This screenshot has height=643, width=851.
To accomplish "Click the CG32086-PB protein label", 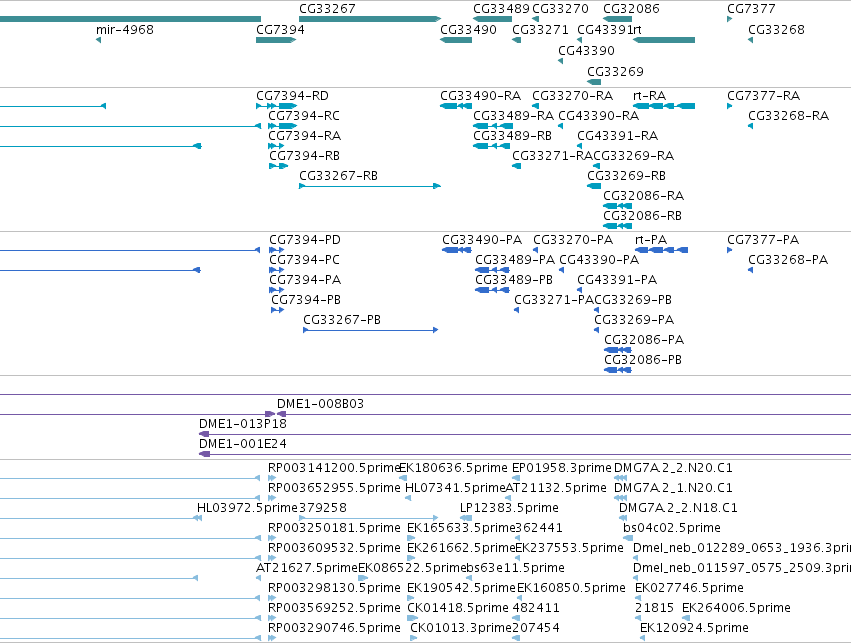I will 643,360.
